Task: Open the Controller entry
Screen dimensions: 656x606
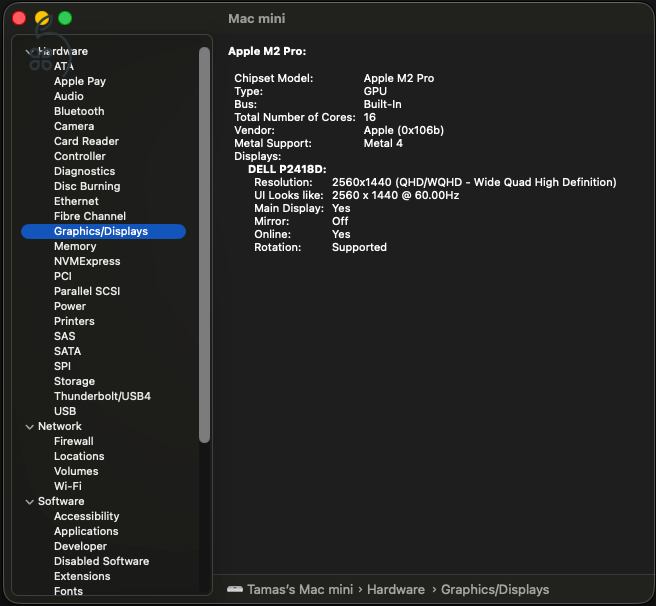Action: 79,156
